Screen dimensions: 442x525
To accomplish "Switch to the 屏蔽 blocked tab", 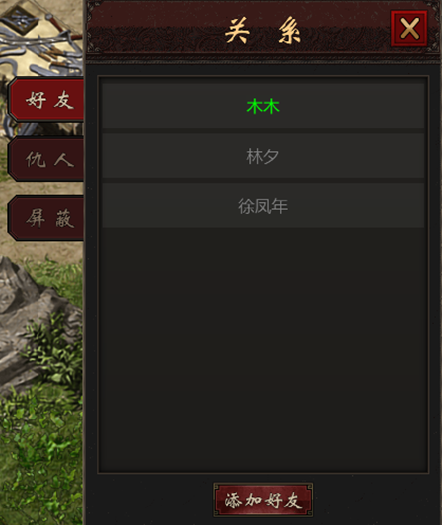I will (x=47, y=218).
